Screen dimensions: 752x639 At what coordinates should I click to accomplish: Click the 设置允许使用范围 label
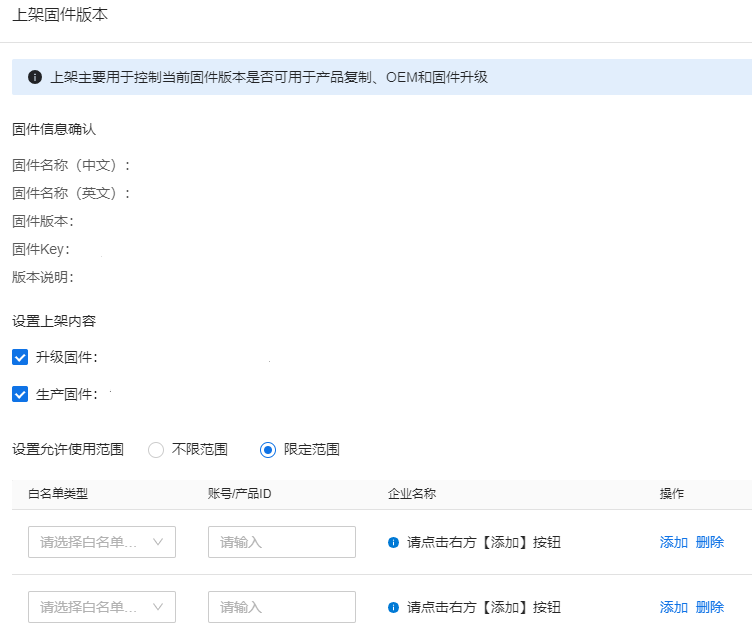pos(68,450)
